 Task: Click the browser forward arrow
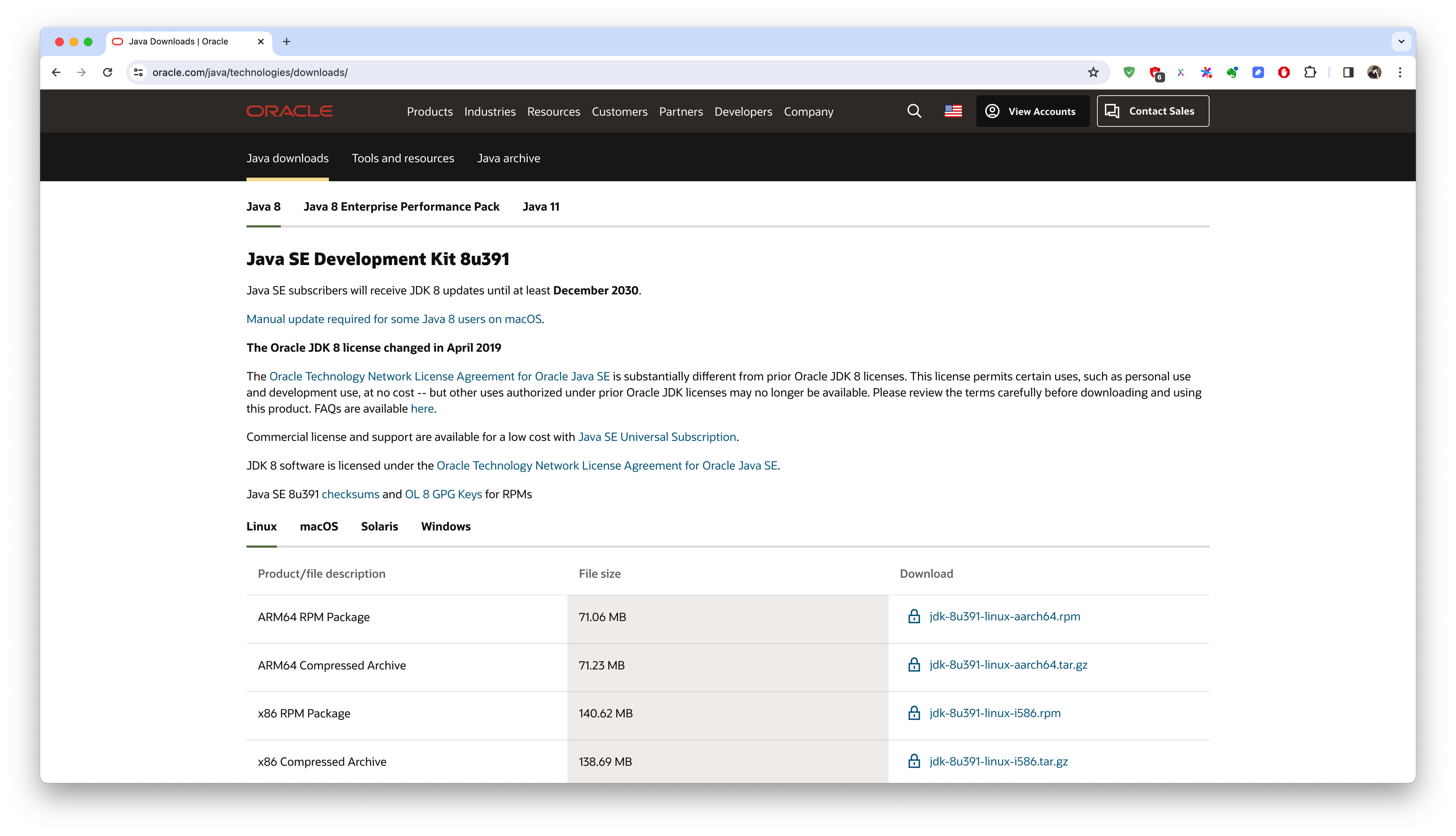[82, 72]
